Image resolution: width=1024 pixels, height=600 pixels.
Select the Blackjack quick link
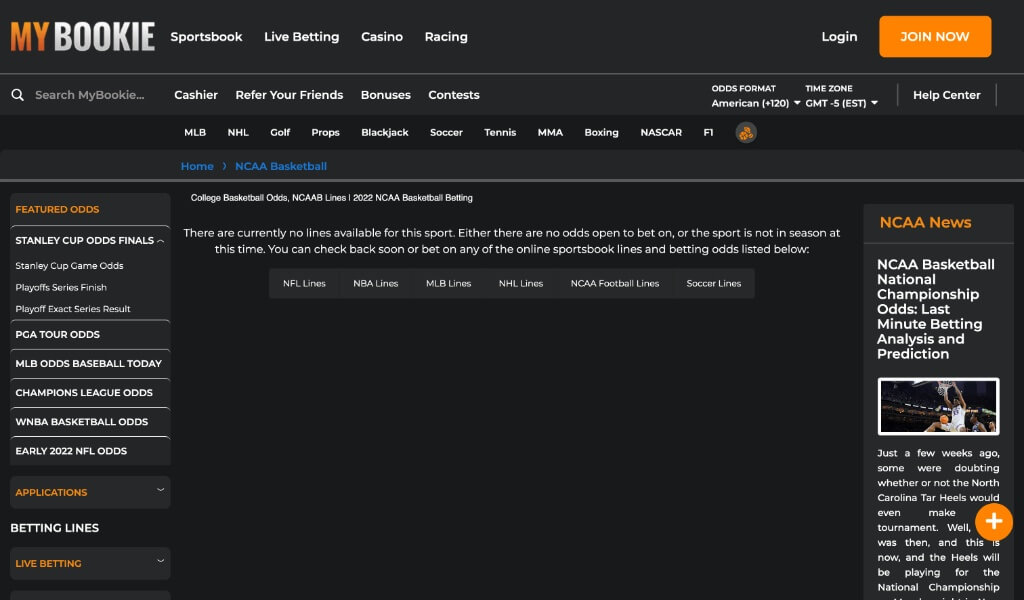(x=385, y=133)
